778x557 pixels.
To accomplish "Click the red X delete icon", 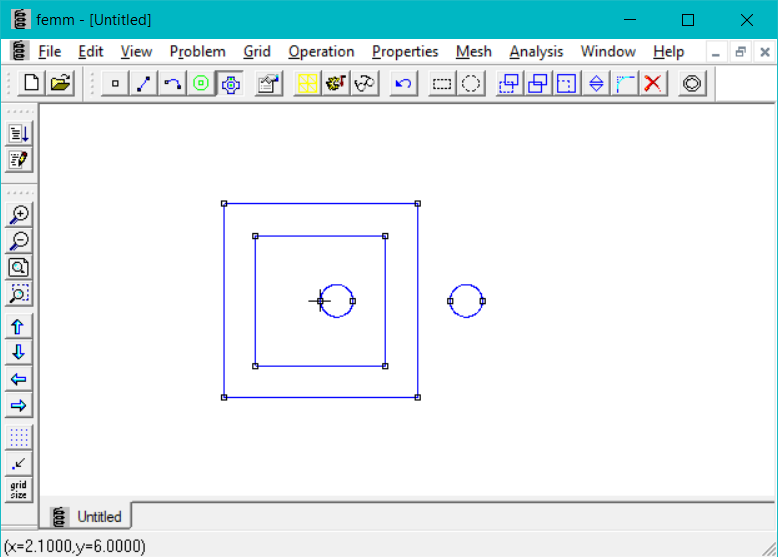I will point(653,84).
